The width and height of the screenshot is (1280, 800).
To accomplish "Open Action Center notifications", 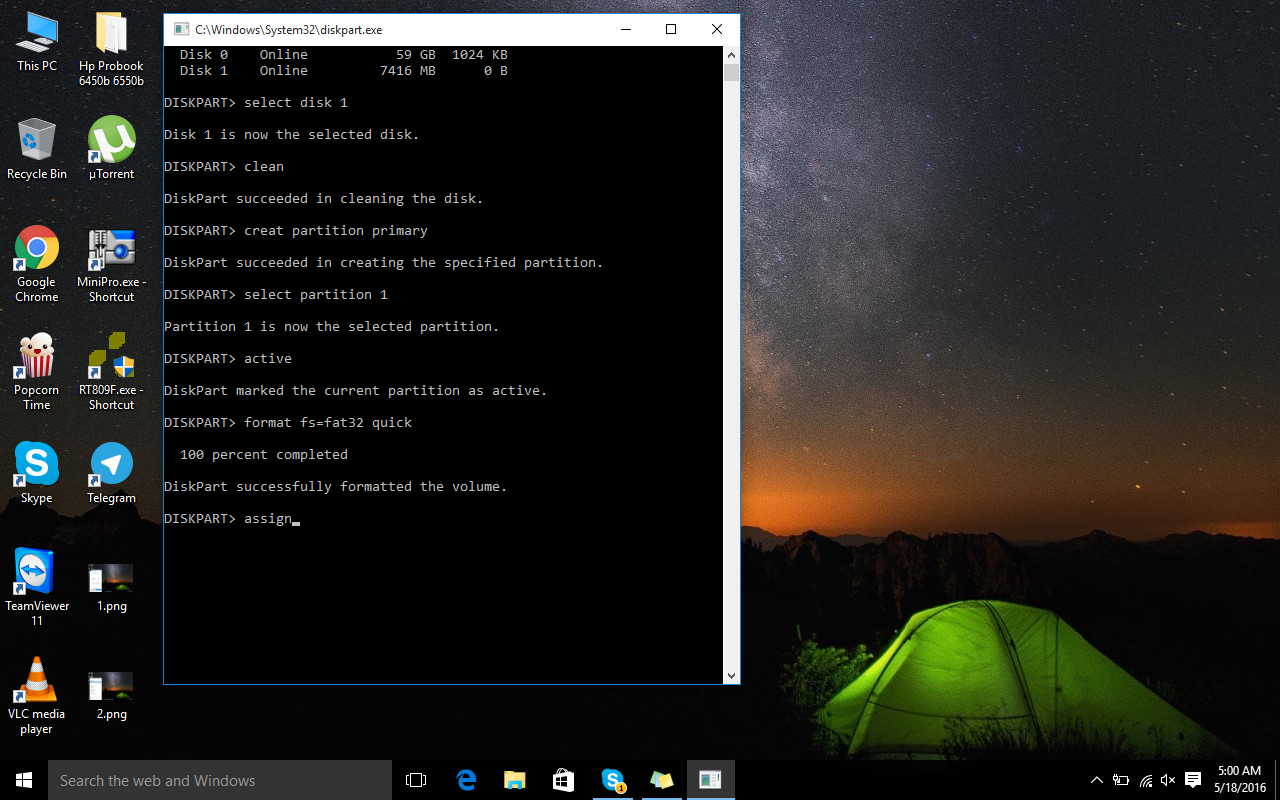I will coord(1192,780).
